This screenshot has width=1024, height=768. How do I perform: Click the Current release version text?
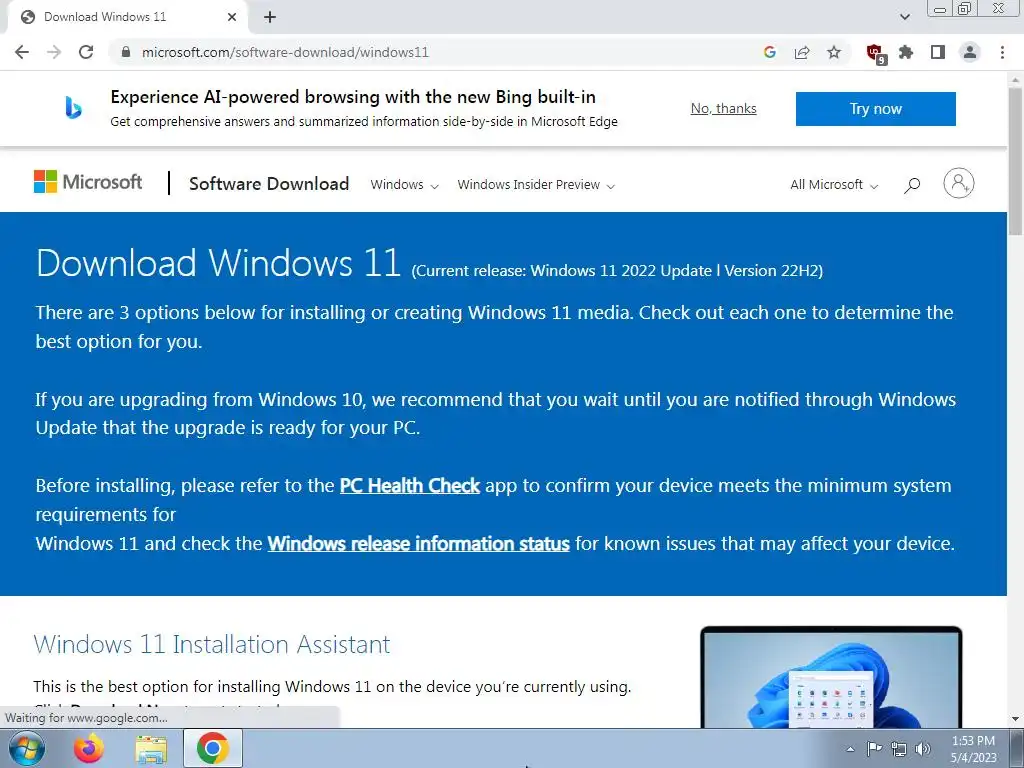[x=617, y=270]
